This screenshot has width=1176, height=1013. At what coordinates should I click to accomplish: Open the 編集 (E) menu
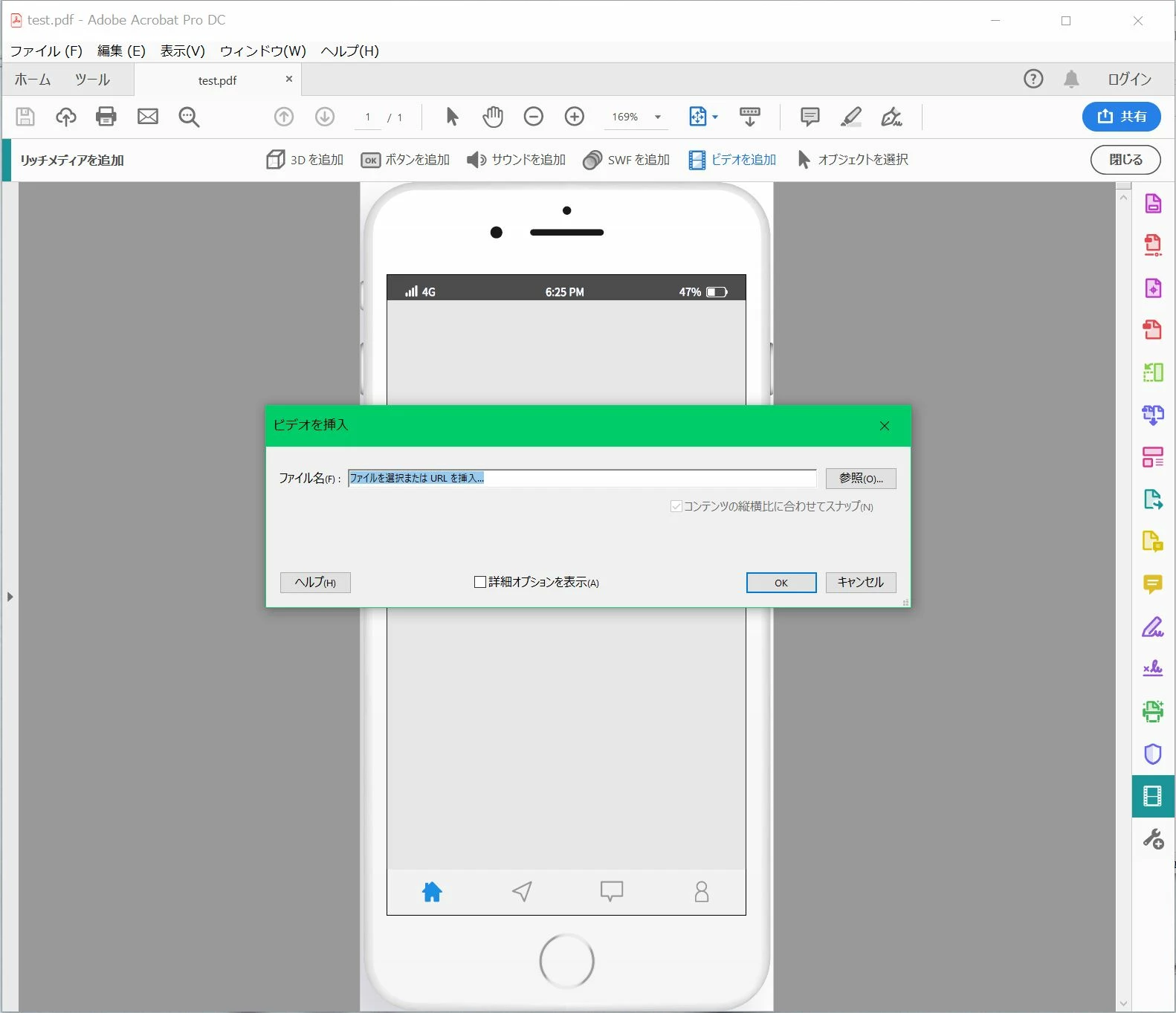pos(121,51)
